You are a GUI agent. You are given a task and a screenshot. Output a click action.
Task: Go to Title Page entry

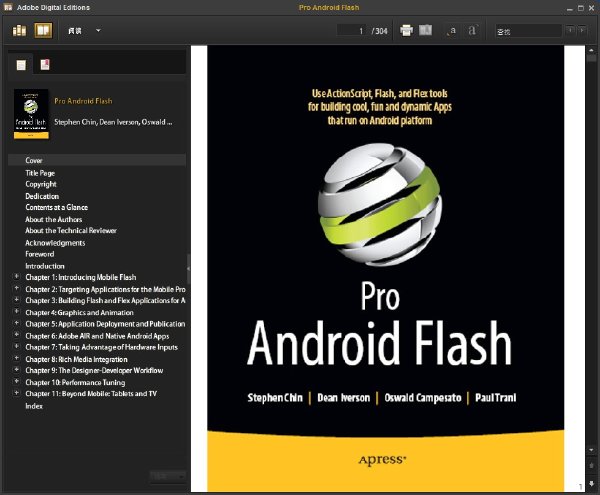click(x=40, y=173)
